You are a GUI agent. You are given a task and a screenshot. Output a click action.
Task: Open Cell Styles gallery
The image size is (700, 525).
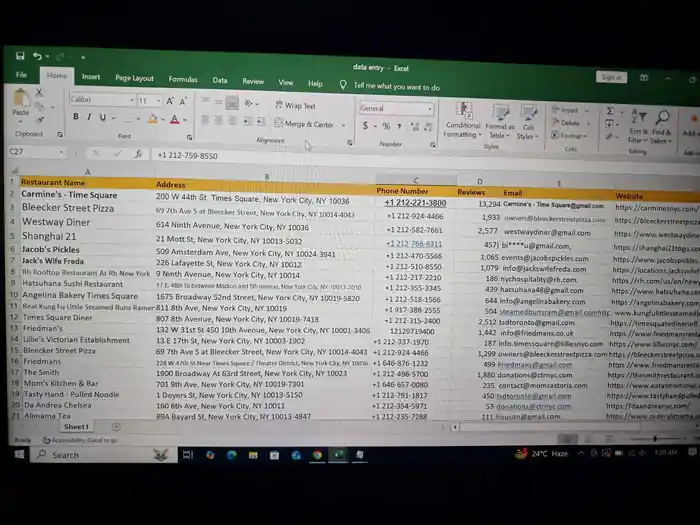pyautogui.click(x=528, y=123)
